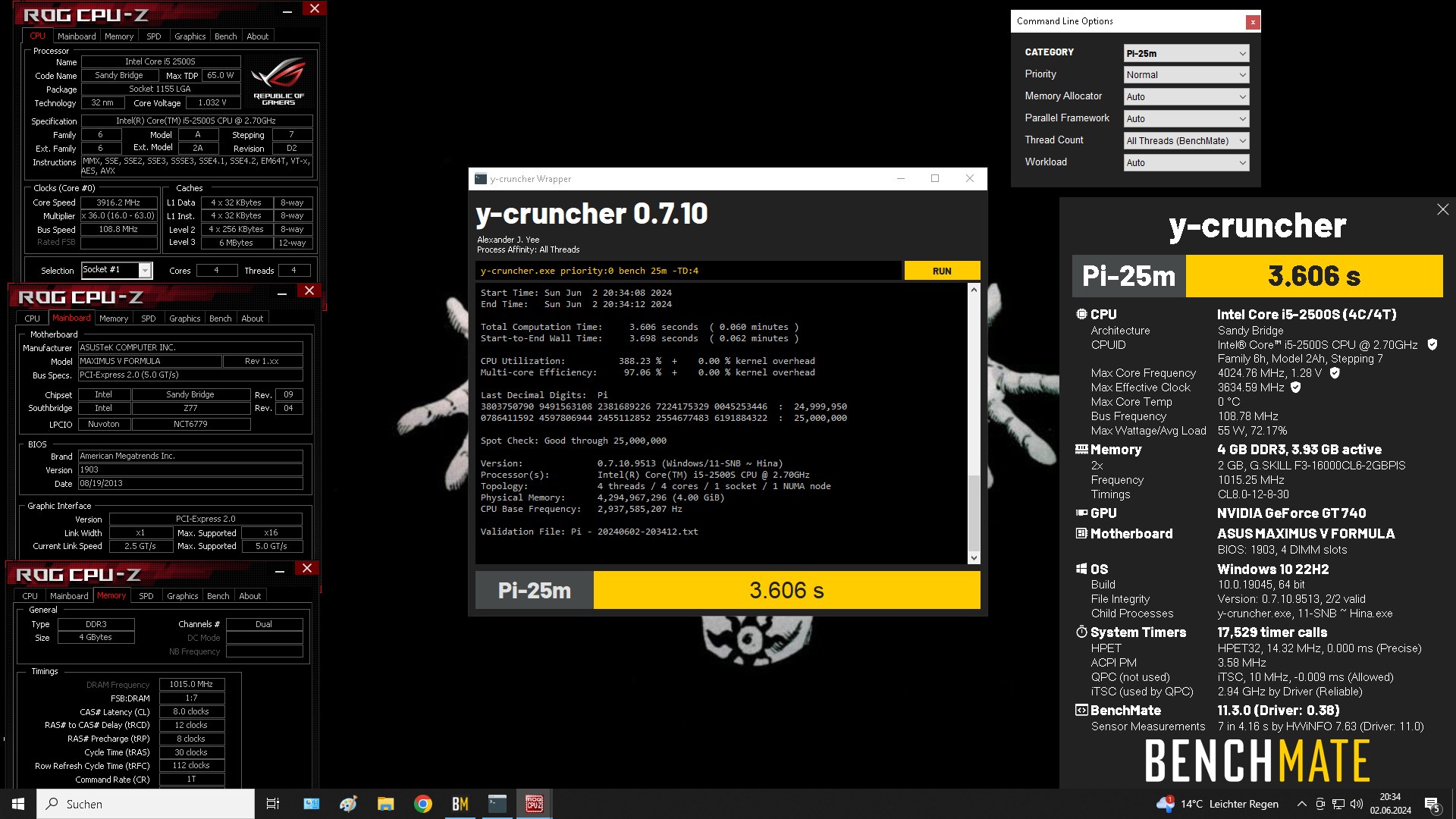Click the GPU section icon in BenchMate
1456x819 pixels.
point(1081,513)
